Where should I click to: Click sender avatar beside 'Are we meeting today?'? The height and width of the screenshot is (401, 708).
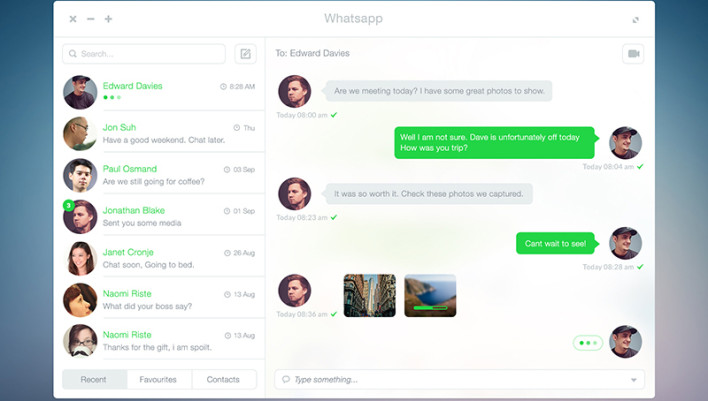point(294,91)
